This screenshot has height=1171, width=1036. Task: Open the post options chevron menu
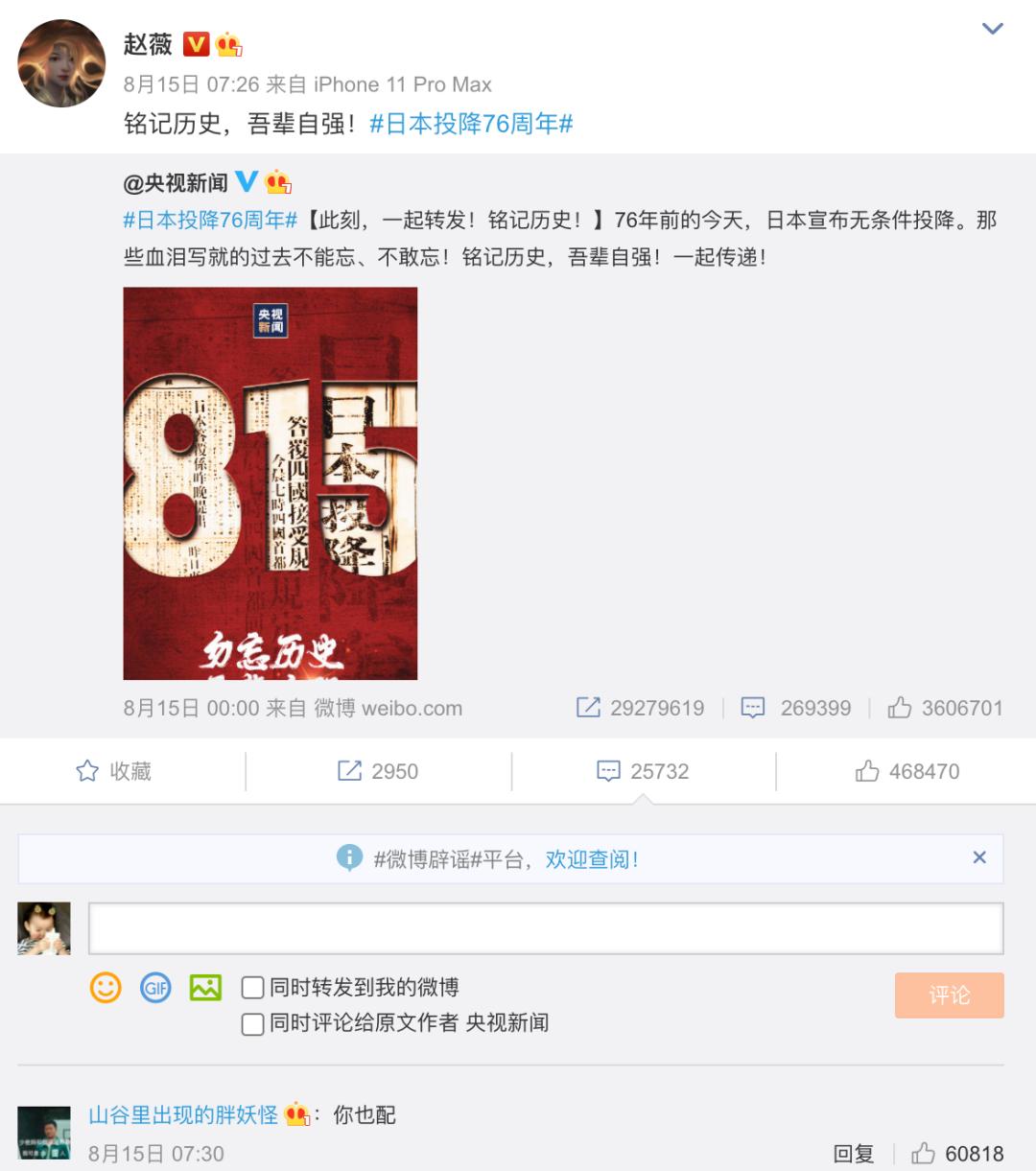coord(993,29)
